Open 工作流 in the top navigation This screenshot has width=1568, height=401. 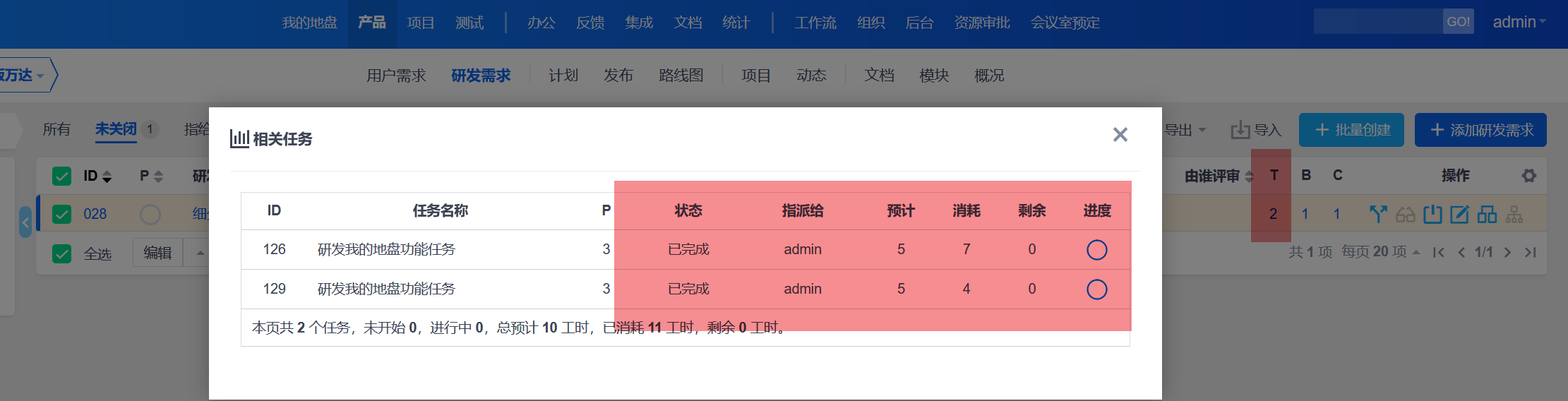pyautogui.click(x=815, y=23)
